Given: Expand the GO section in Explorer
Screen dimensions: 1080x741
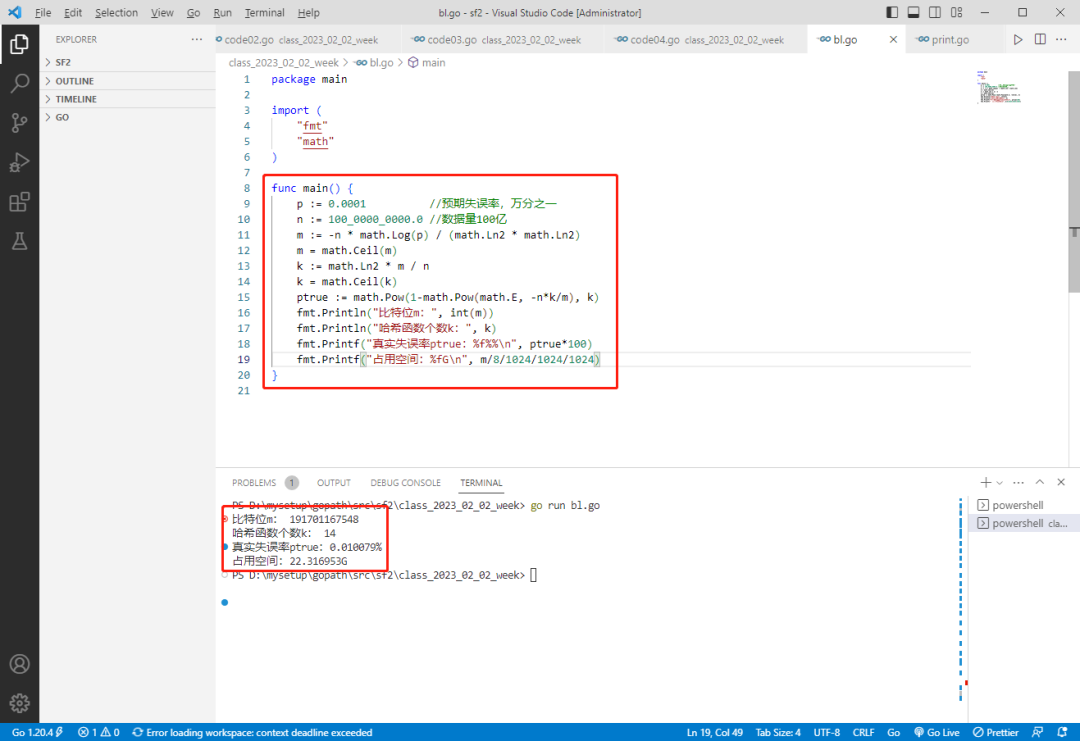Looking at the screenshot, I should 127,117.
